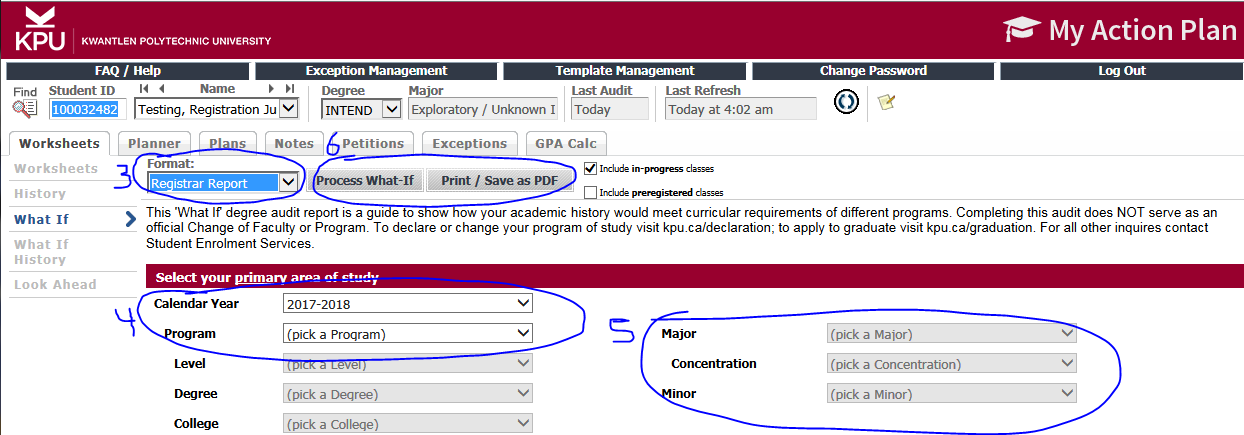
Task: Toggle Include in-progress classes checkbox
Action: click(x=590, y=169)
